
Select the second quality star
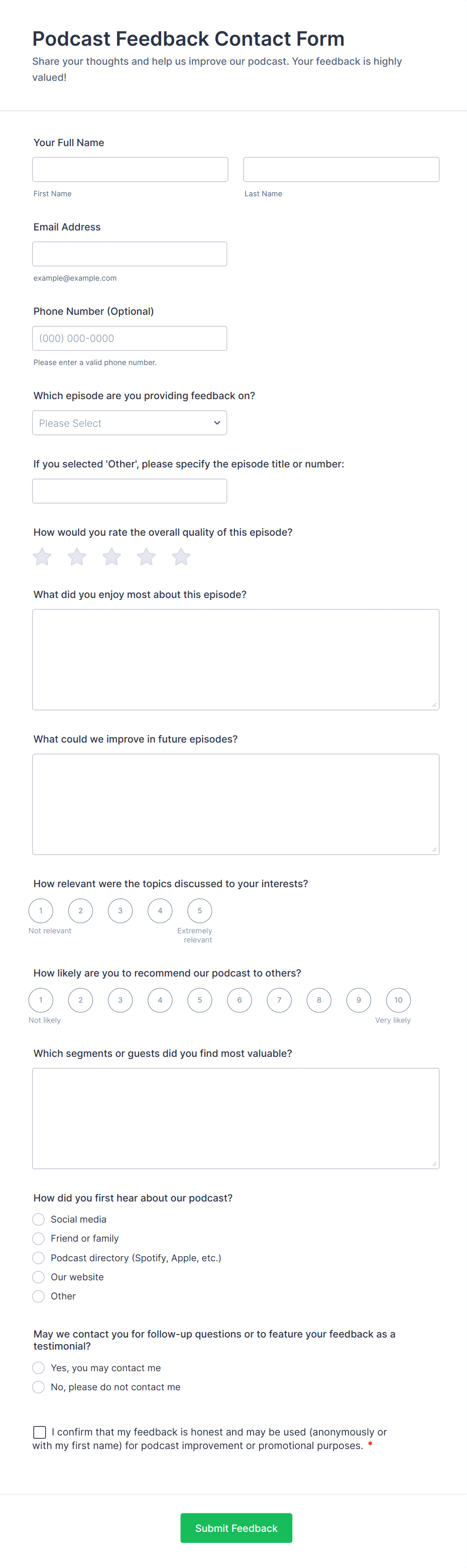[77, 556]
